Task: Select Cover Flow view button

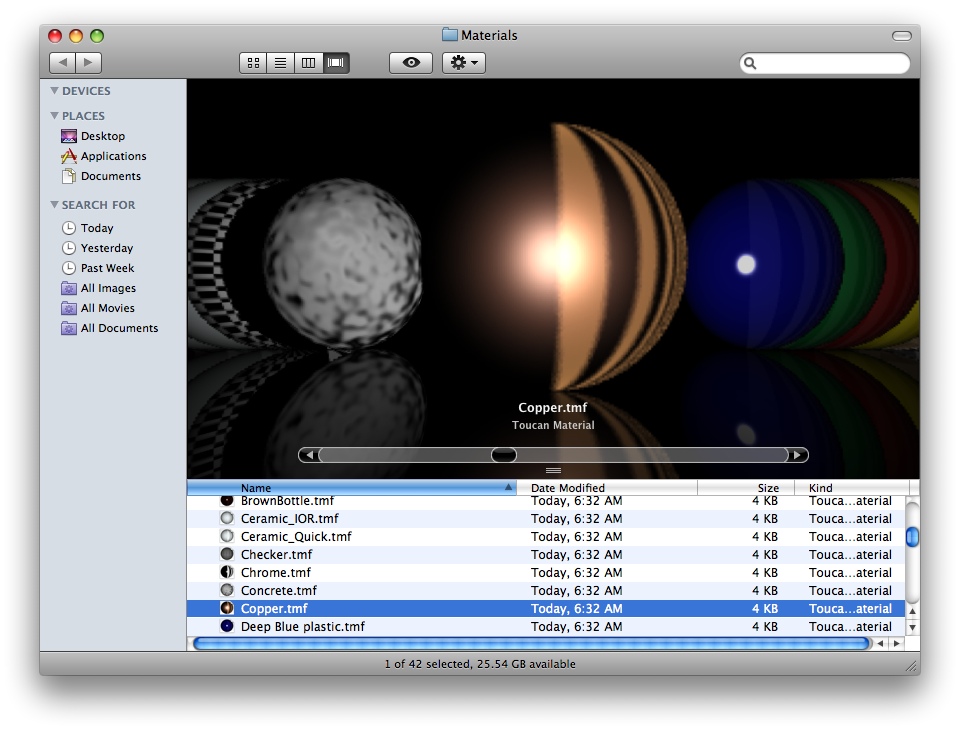Action: [336, 63]
